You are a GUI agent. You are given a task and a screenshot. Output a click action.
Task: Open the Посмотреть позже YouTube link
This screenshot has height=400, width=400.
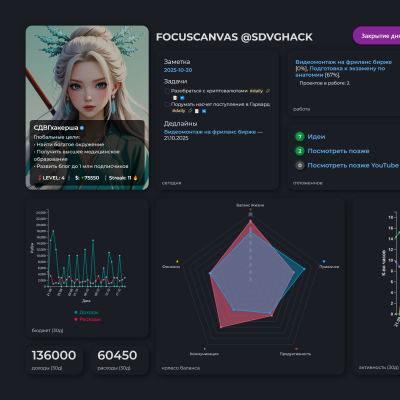(x=353, y=165)
